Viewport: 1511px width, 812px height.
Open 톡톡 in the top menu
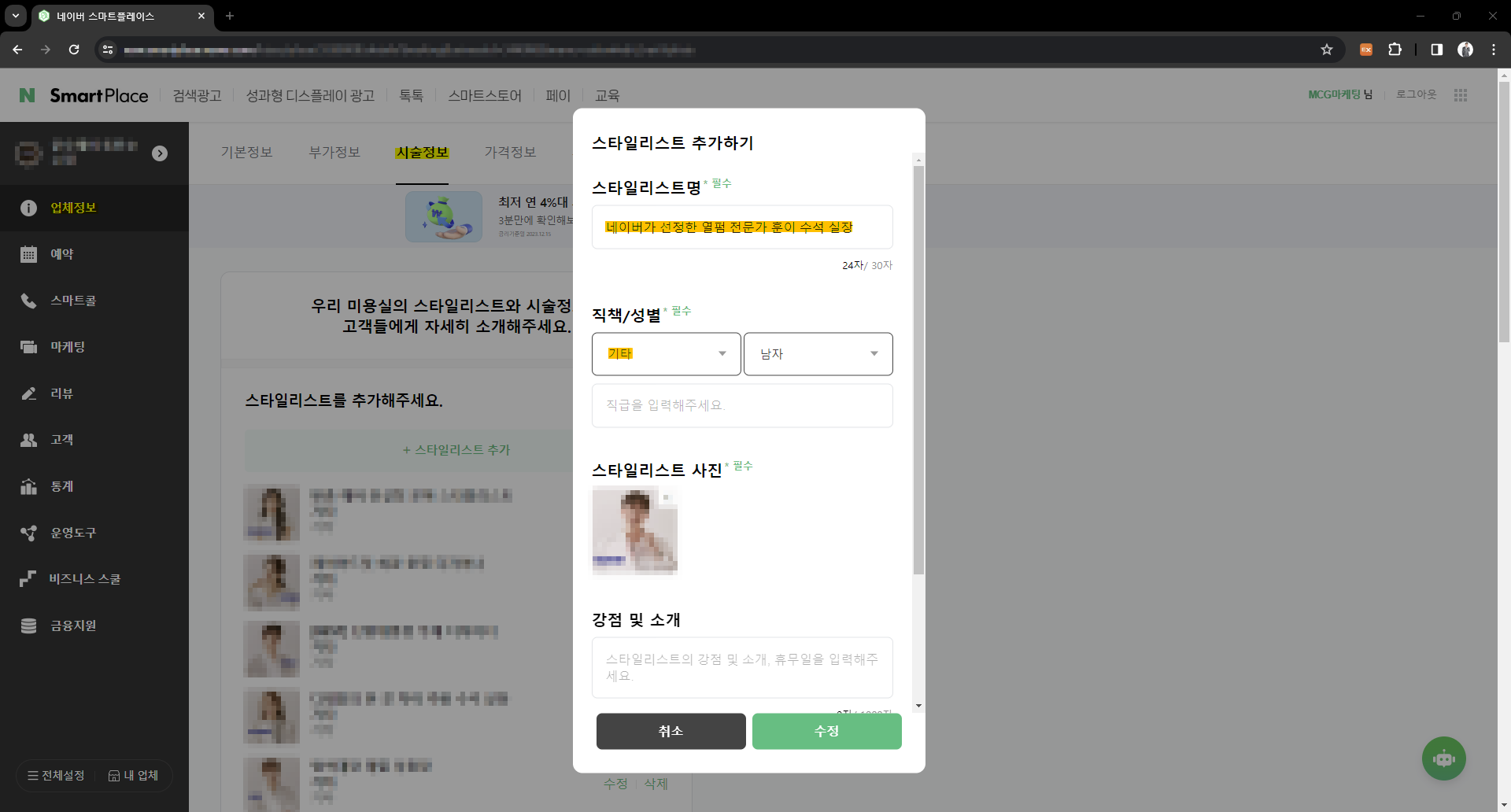coord(411,95)
